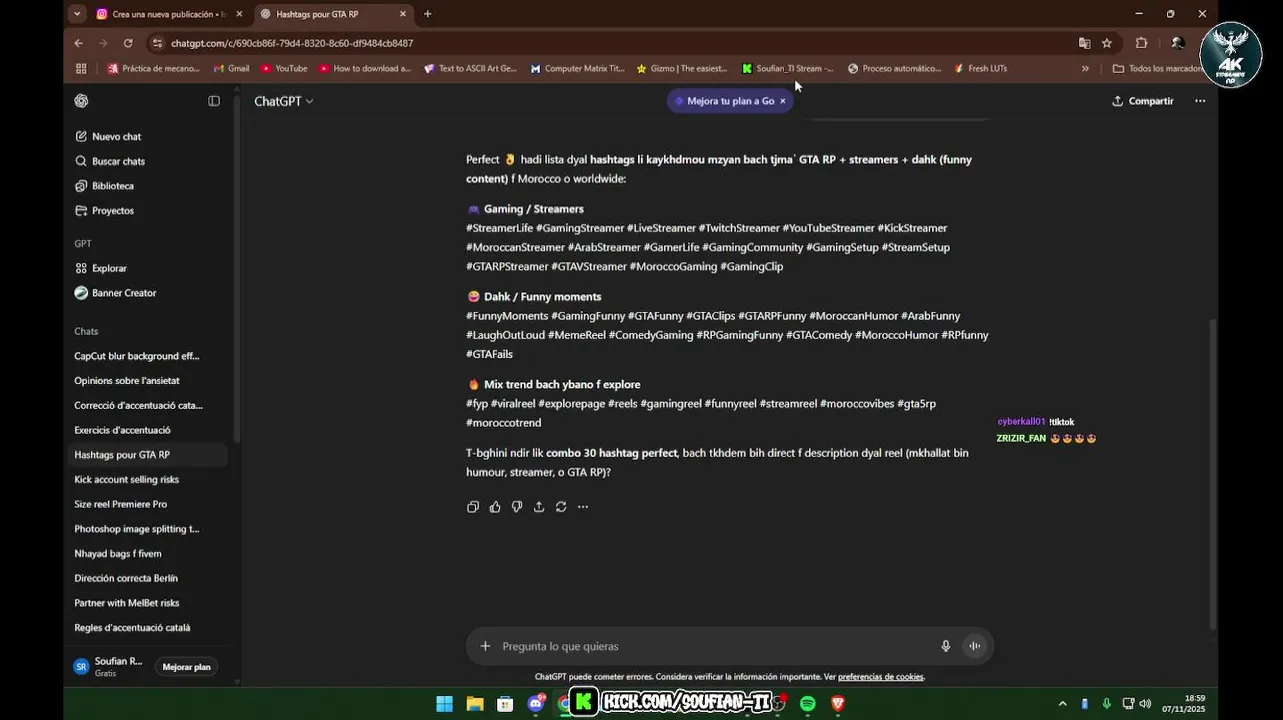The width and height of the screenshot is (1283, 720).
Task: Open the Biblioteca library
Action: [x=104, y=186]
